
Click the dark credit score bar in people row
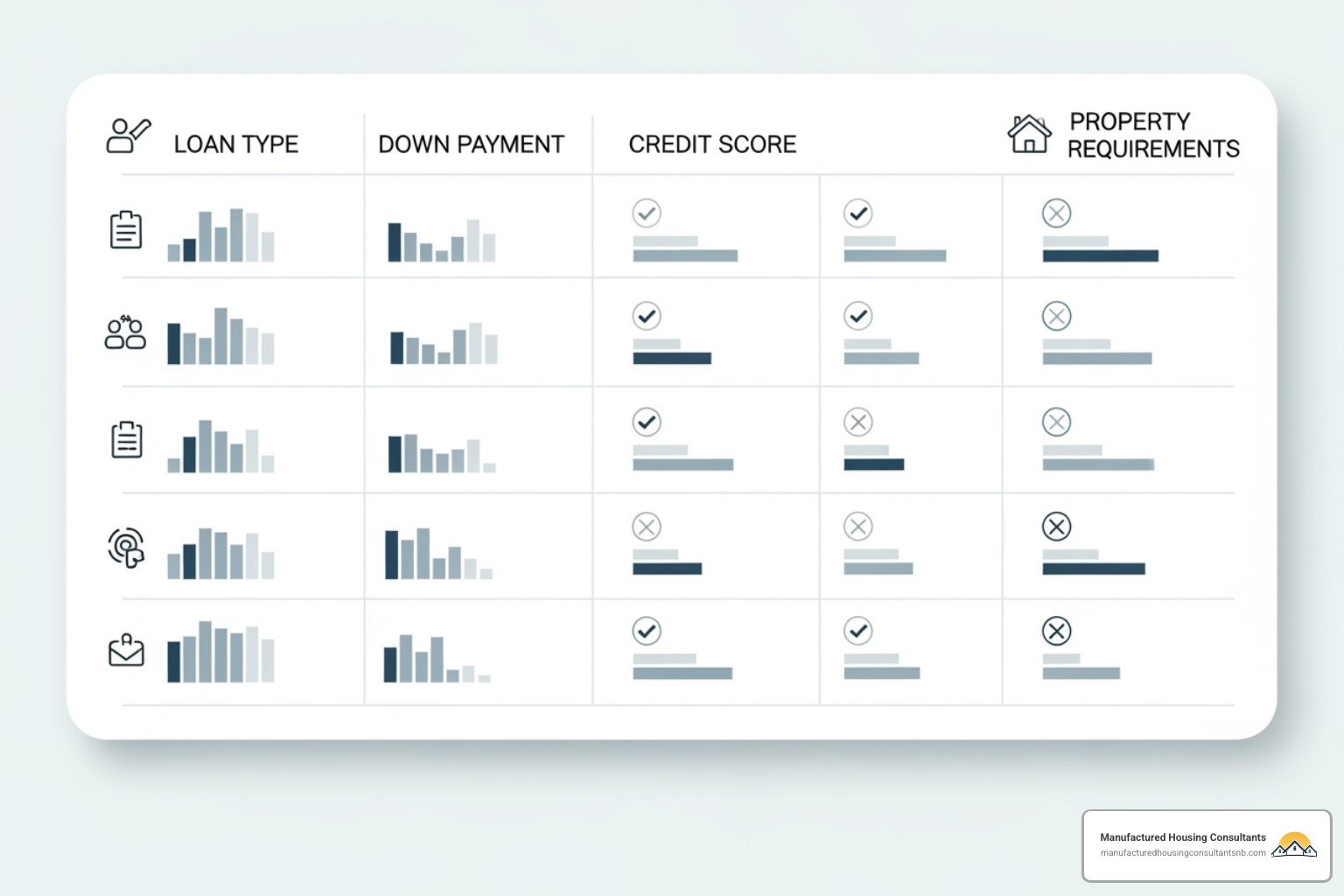[x=672, y=359]
